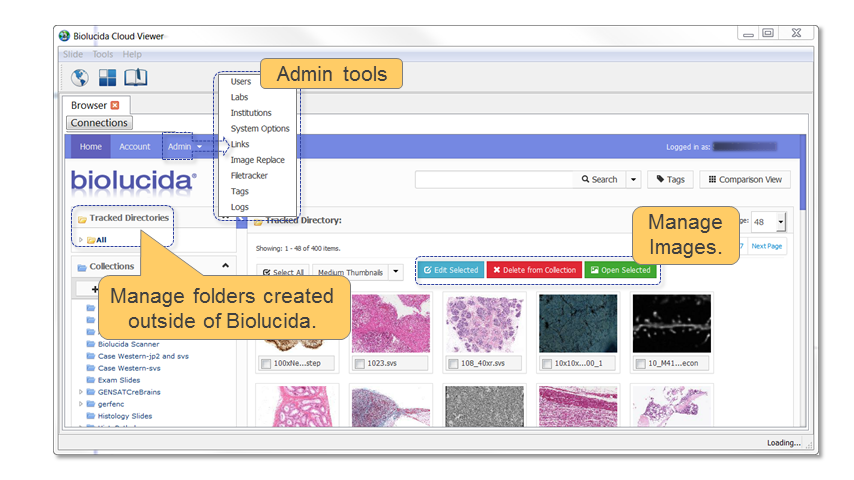Screen dimensions: 854x480
Task: Choose Filetracker from the Admin menu
Action: click(x=249, y=175)
